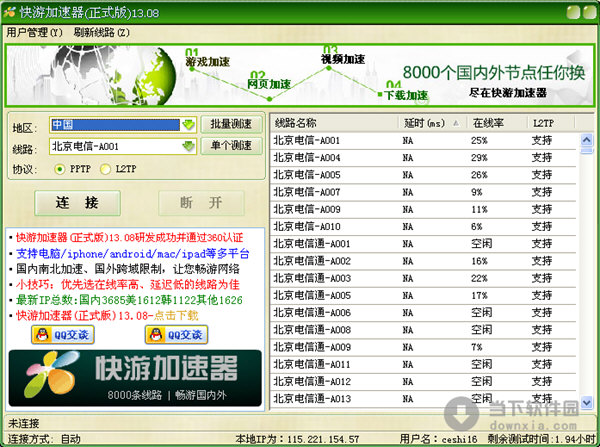Select row 北京电信通-A002
The image size is (600, 447).
coord(423,261)
